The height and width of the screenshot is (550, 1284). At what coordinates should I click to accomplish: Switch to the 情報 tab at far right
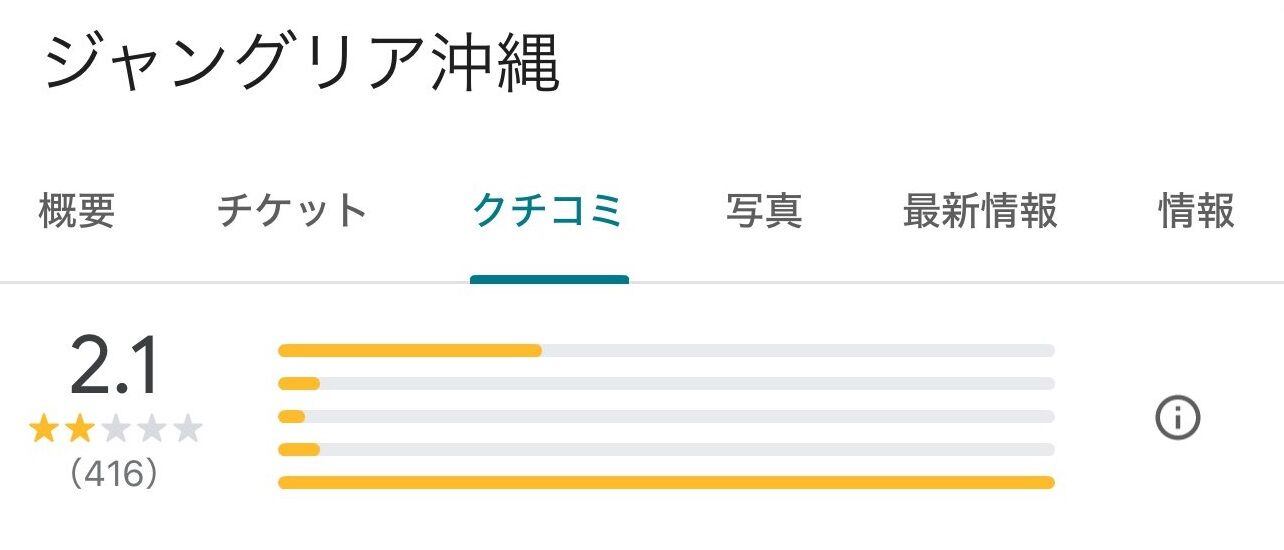(x=1196, y=212)
